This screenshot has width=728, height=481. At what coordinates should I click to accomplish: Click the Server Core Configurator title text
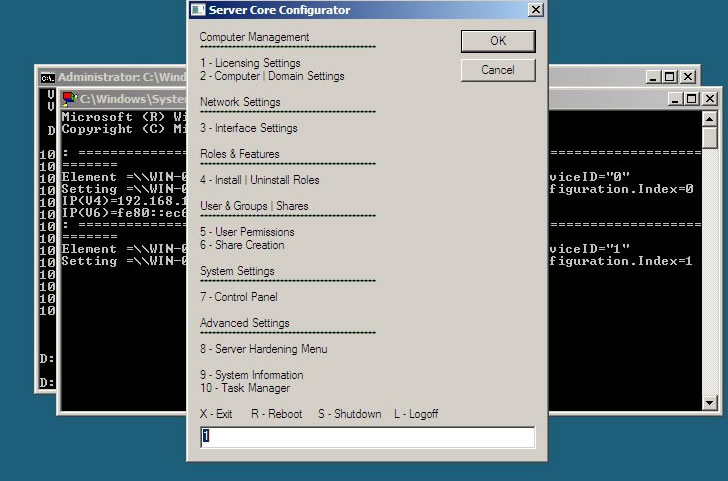279,10
